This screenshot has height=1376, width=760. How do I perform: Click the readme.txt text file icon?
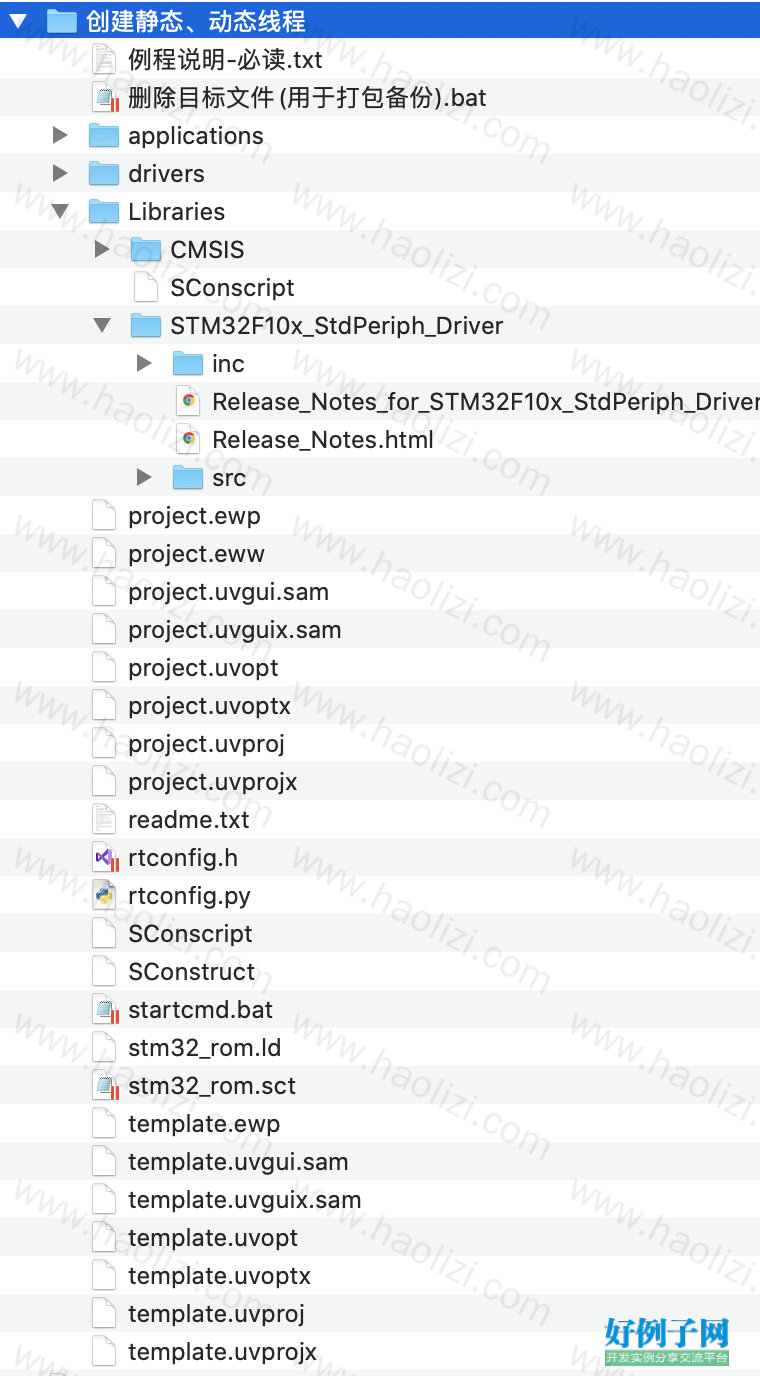point(104,819)
